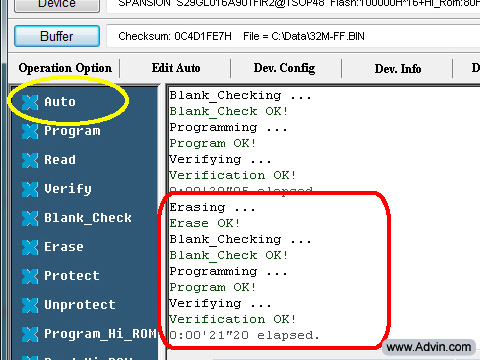Open the Buffer button
This screenshot has width=480, height=360.
(x=57, y=36)
